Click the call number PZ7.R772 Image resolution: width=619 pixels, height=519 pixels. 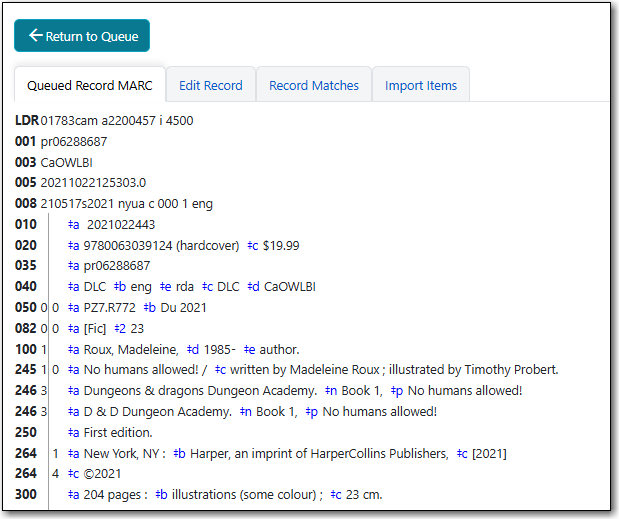tap(110, 307)
